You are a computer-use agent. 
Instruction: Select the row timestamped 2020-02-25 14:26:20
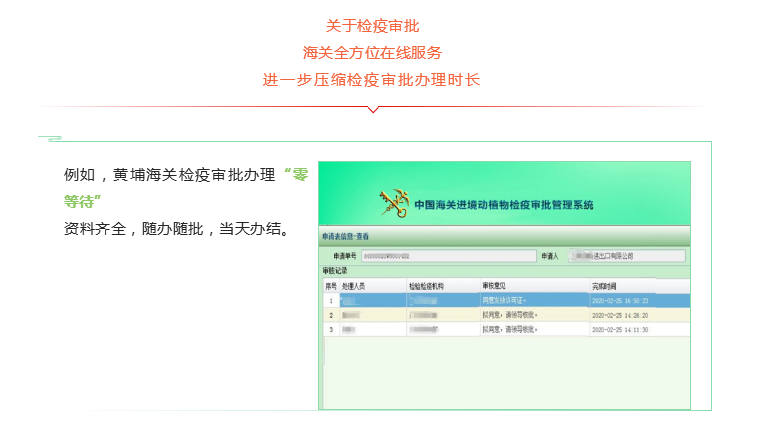tap(506, 315)
